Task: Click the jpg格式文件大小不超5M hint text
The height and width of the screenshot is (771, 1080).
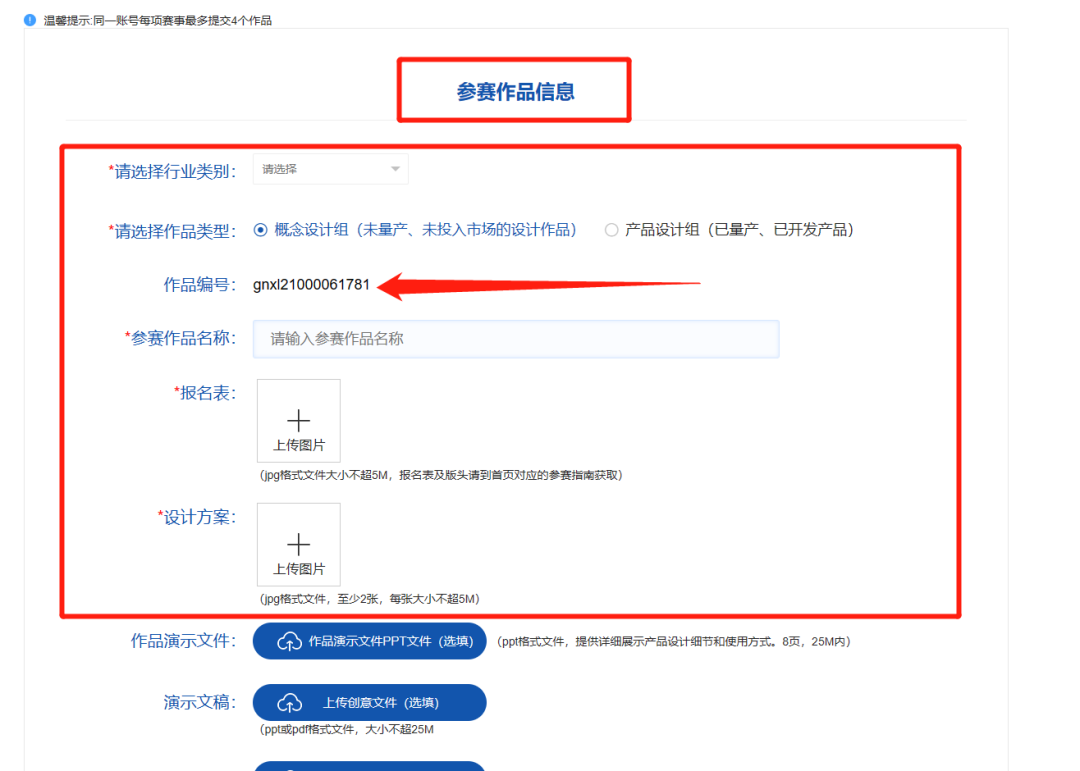Action: point(441,475)
